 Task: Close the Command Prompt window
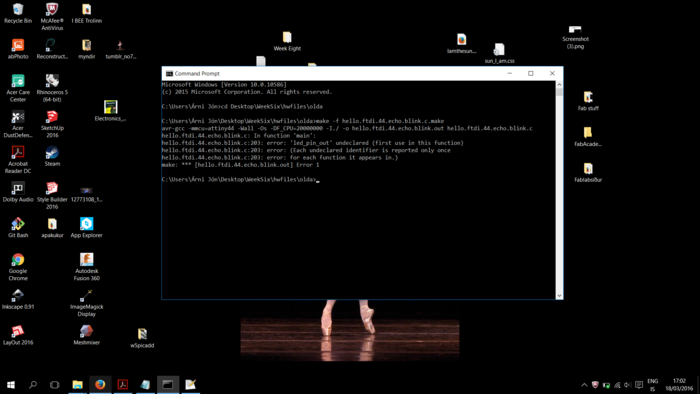coord(552,74)
